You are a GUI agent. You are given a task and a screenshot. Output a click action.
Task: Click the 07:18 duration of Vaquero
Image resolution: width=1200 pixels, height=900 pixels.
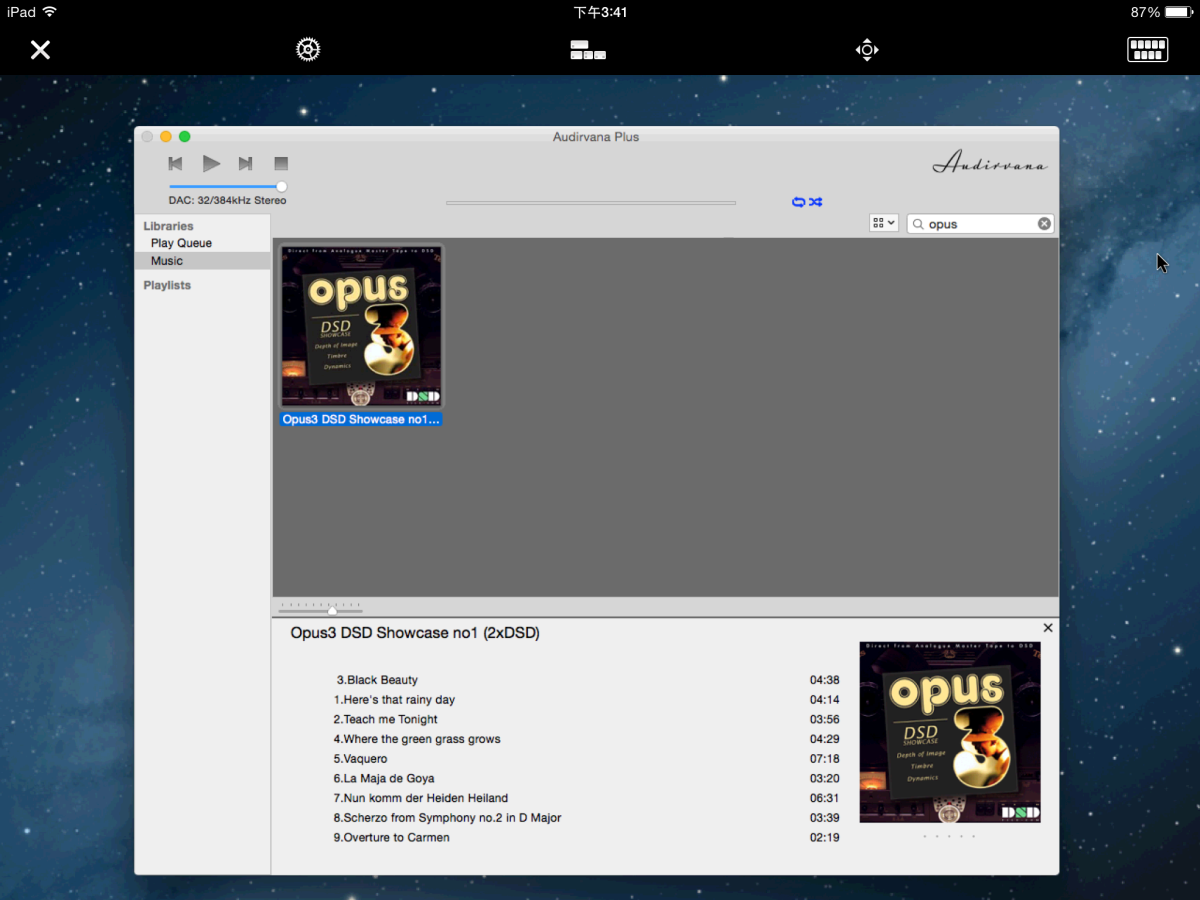point(825,759)
